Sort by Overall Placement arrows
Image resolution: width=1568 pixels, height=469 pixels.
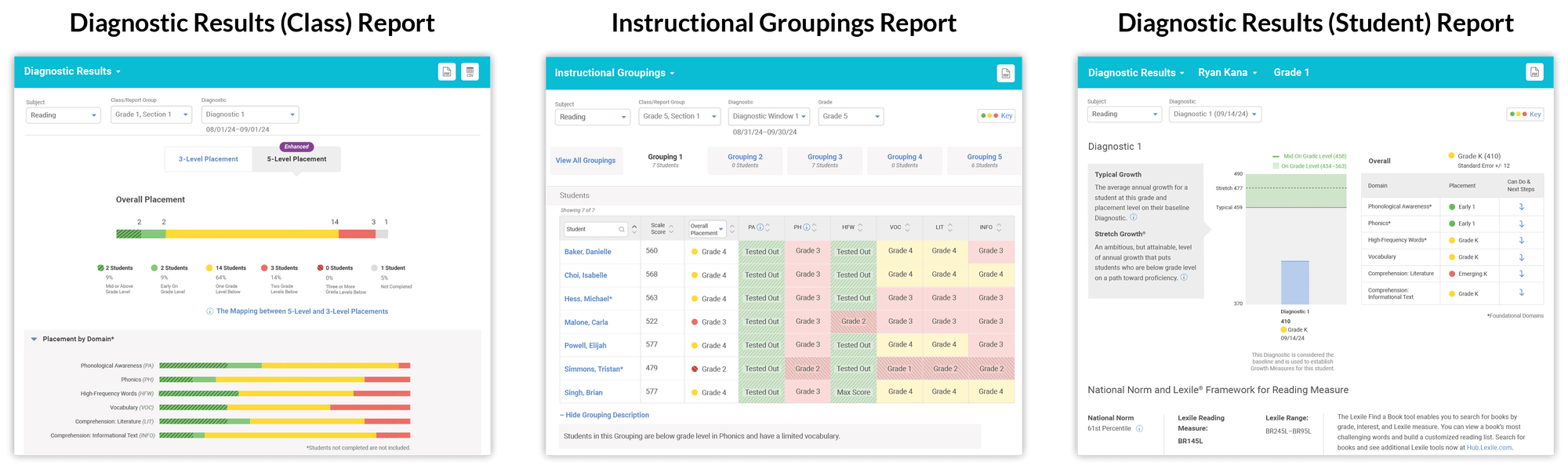(732, 229)
